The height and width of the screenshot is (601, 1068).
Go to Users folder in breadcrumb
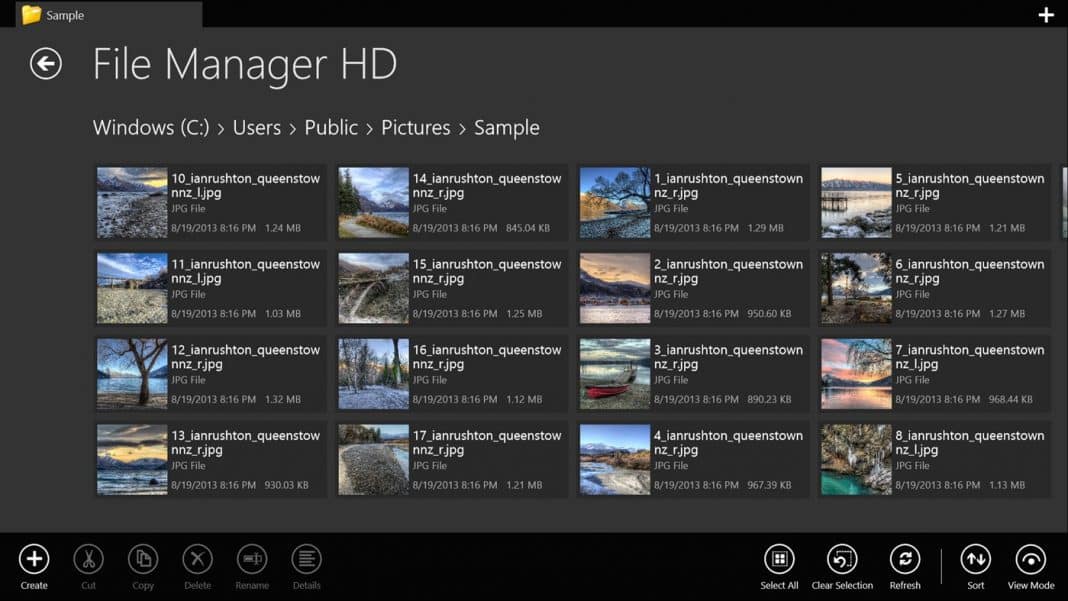coord(257,127)
